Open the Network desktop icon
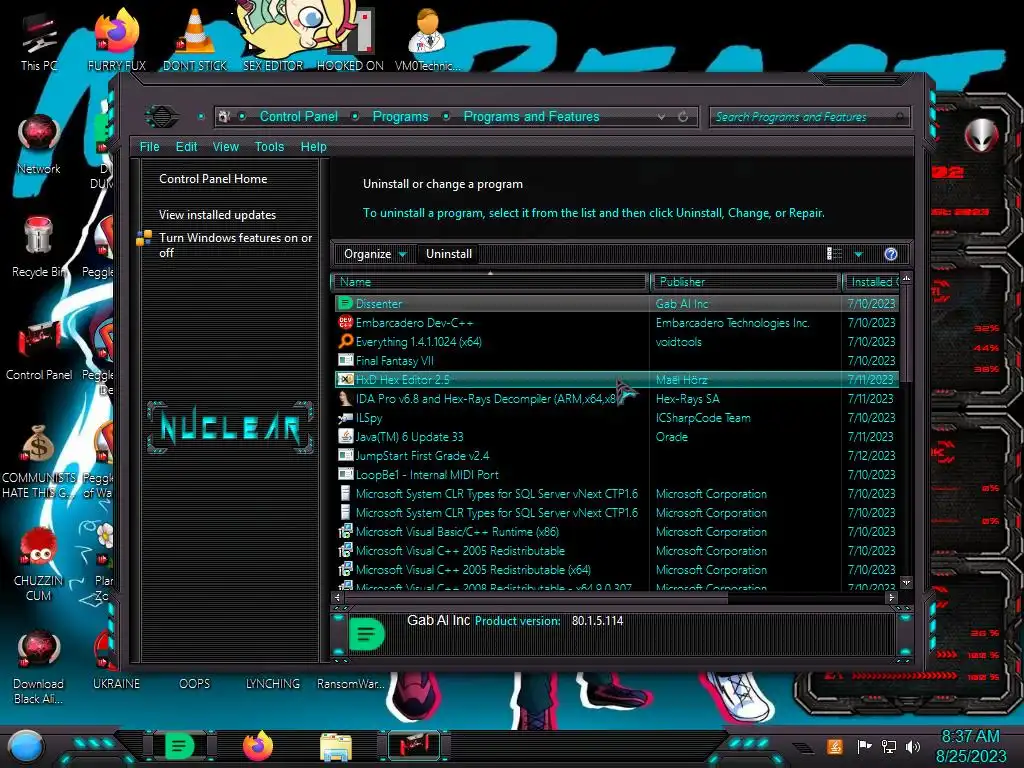The width and height of the screenshot is (1024, 768). [39, 145]
